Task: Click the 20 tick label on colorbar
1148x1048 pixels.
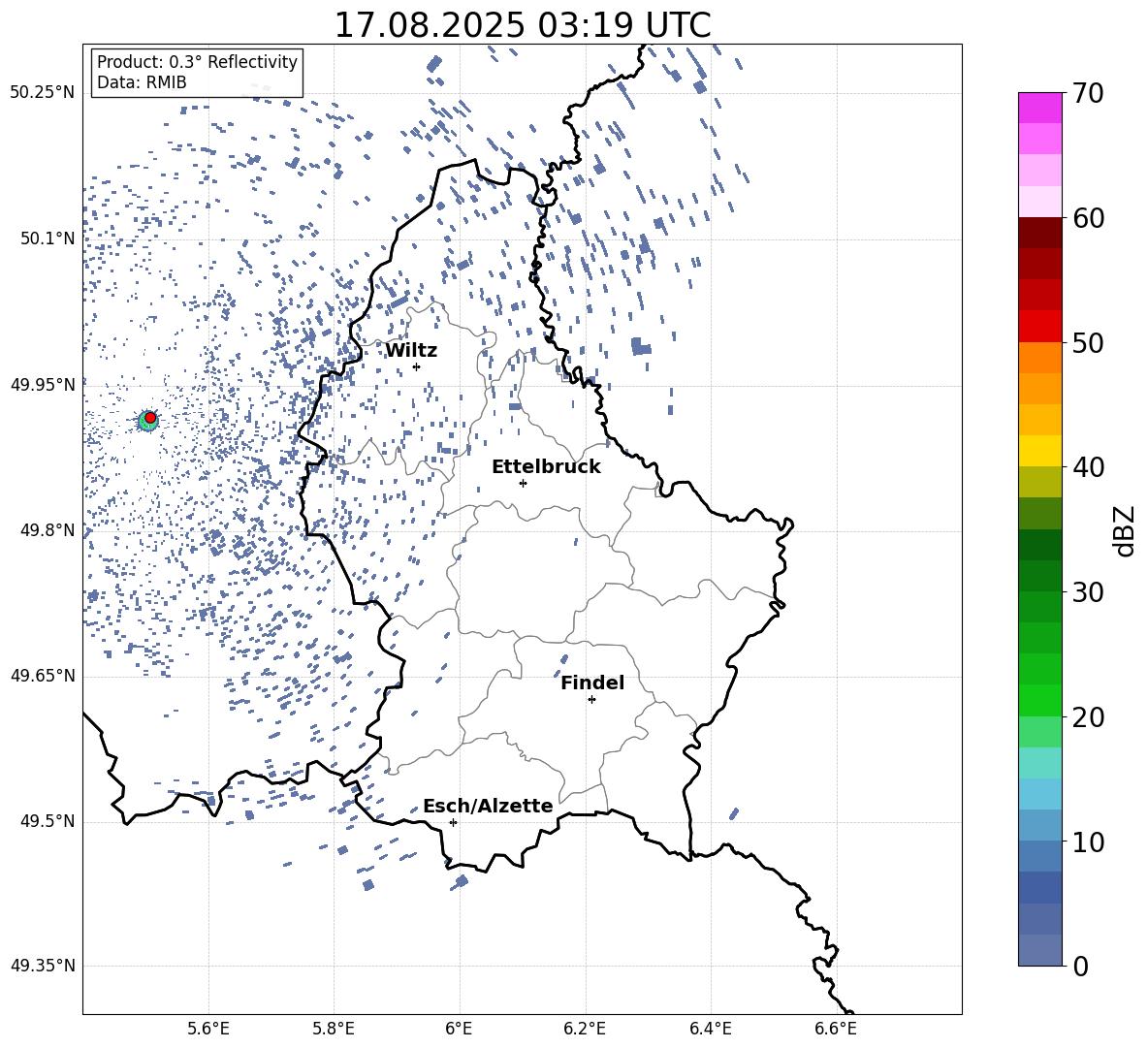Action: [1088, 717]
